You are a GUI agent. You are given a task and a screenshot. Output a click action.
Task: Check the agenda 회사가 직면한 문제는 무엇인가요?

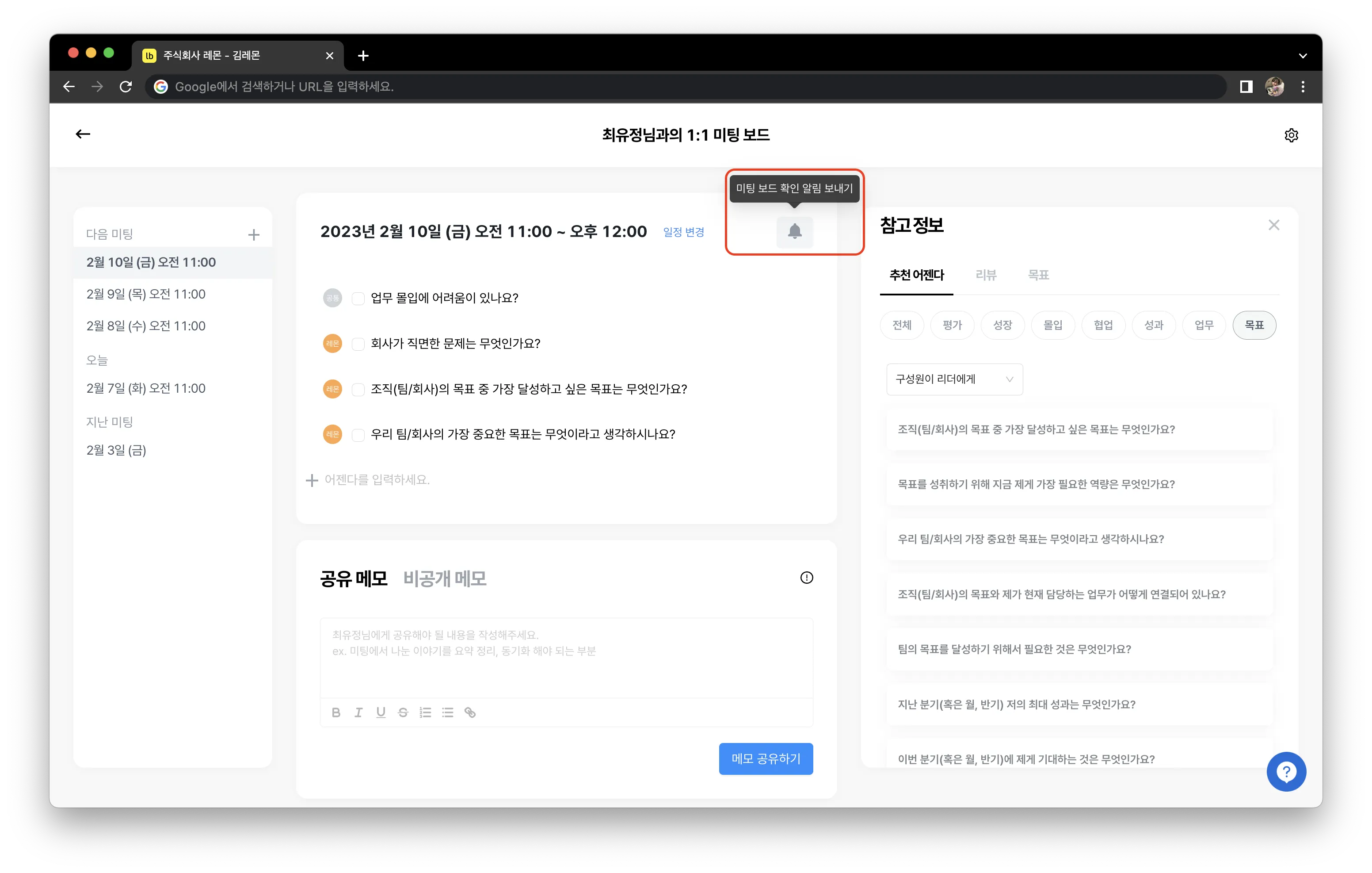(358, 344)
